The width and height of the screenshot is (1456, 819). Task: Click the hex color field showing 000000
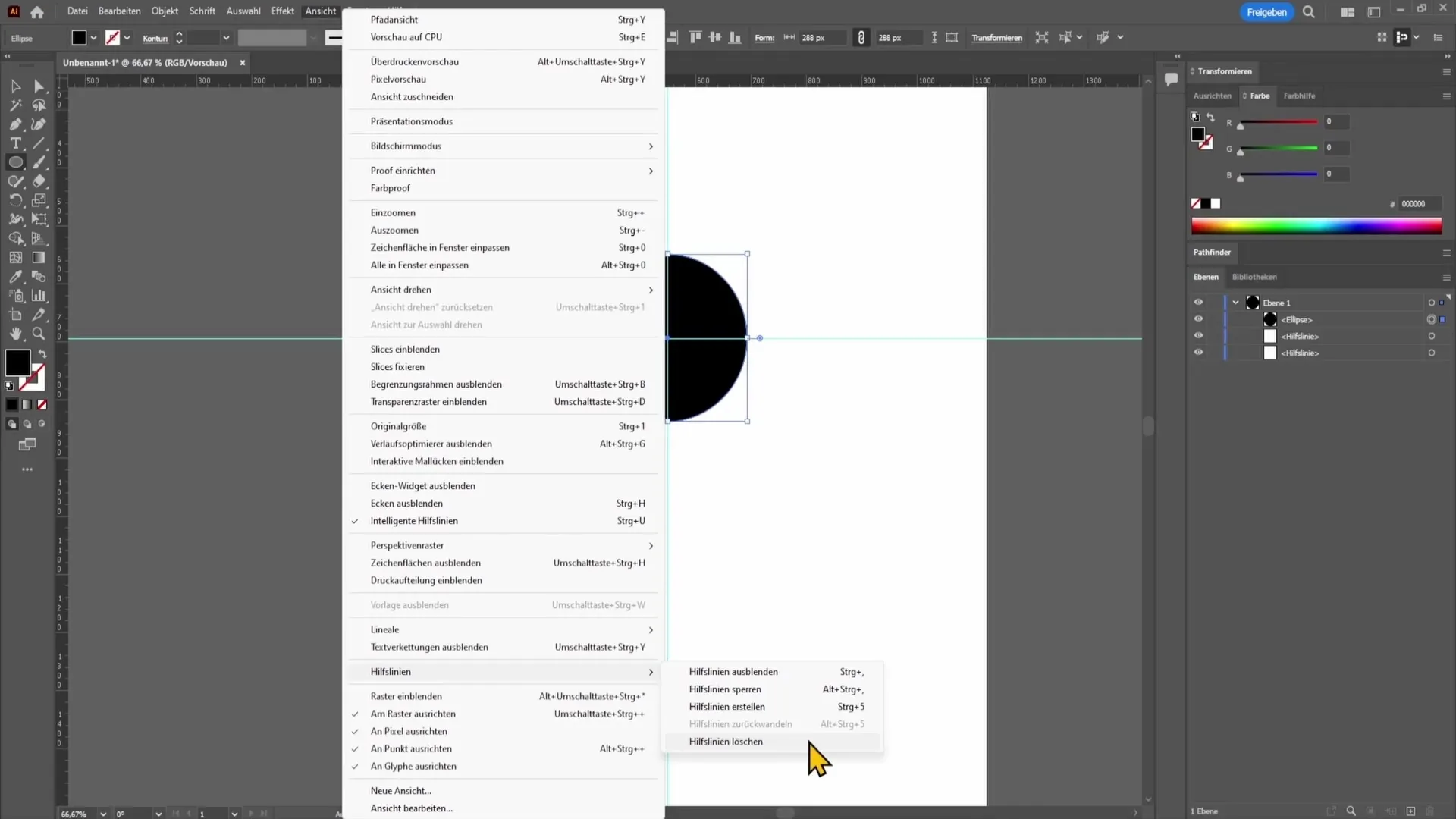1418,204
